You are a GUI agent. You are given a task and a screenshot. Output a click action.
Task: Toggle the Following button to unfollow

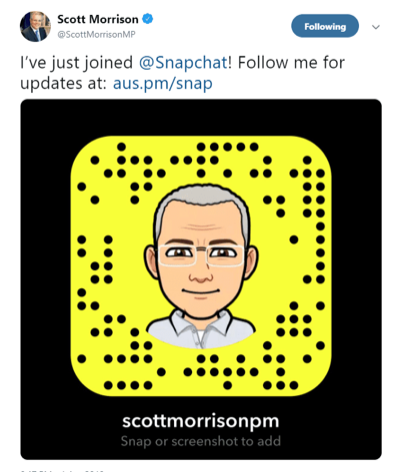click(x=325, y=26)
